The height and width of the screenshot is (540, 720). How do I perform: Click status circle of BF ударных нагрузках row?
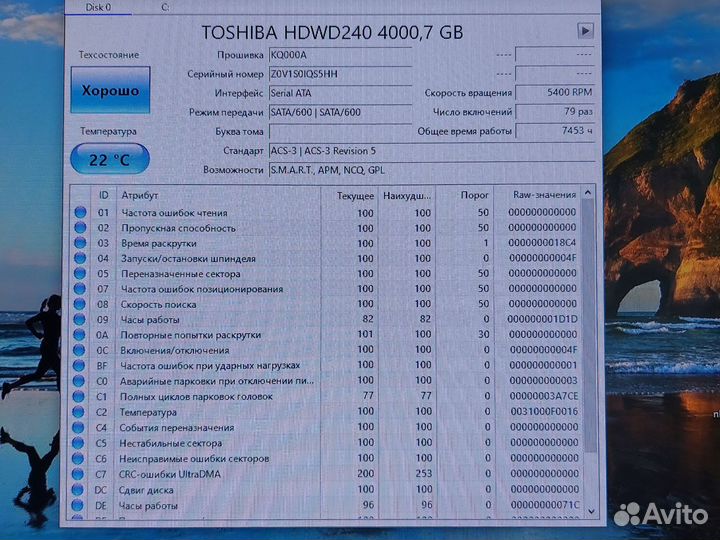pos(79,366)
